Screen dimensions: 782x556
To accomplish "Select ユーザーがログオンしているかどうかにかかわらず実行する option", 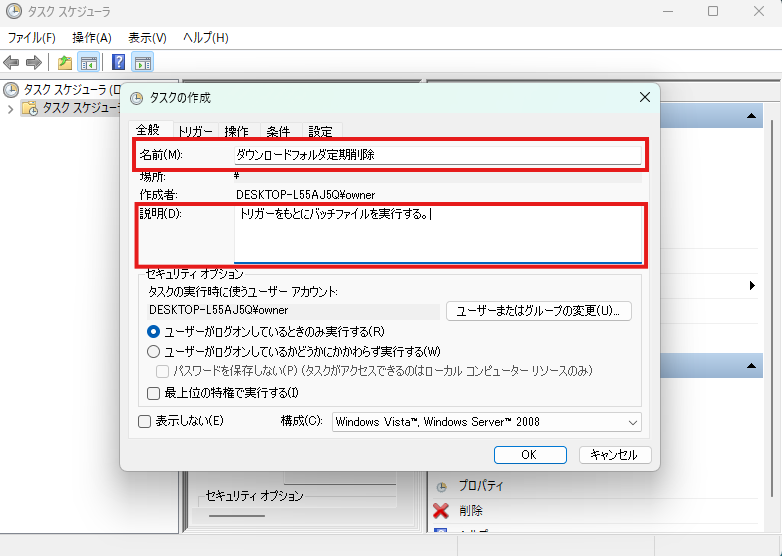I will click(x=154, y=351).
